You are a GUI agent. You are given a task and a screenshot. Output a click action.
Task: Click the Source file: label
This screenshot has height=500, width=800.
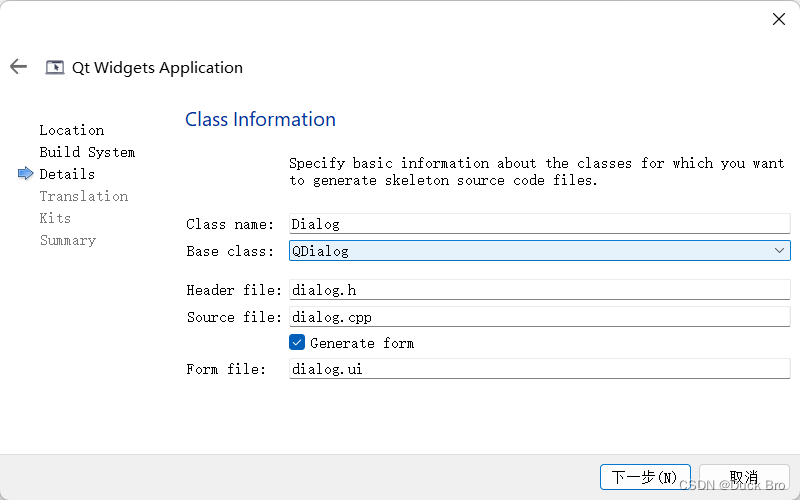coord(234,317)
